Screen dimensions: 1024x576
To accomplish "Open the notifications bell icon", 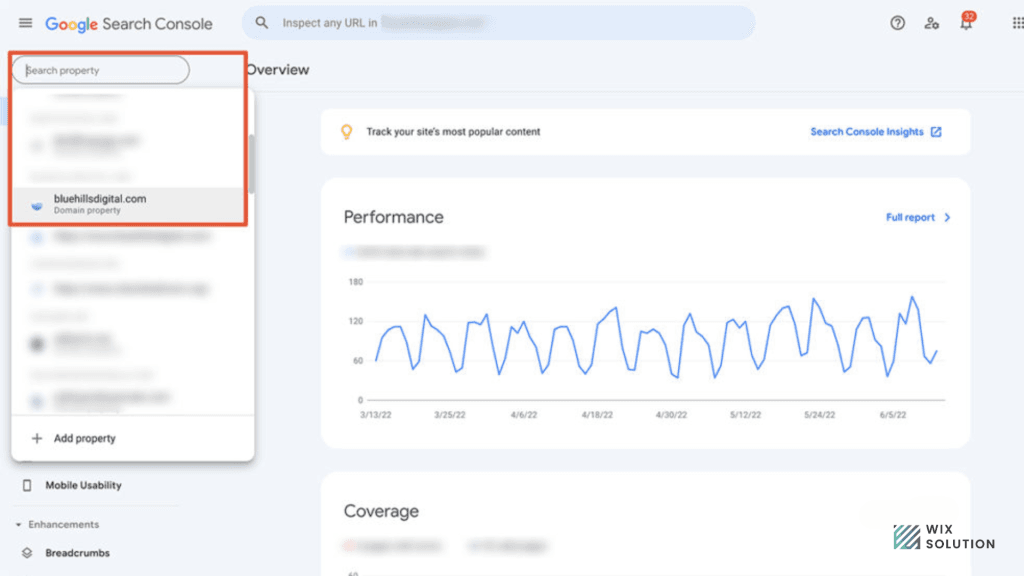I will click(x=966, y=22).
